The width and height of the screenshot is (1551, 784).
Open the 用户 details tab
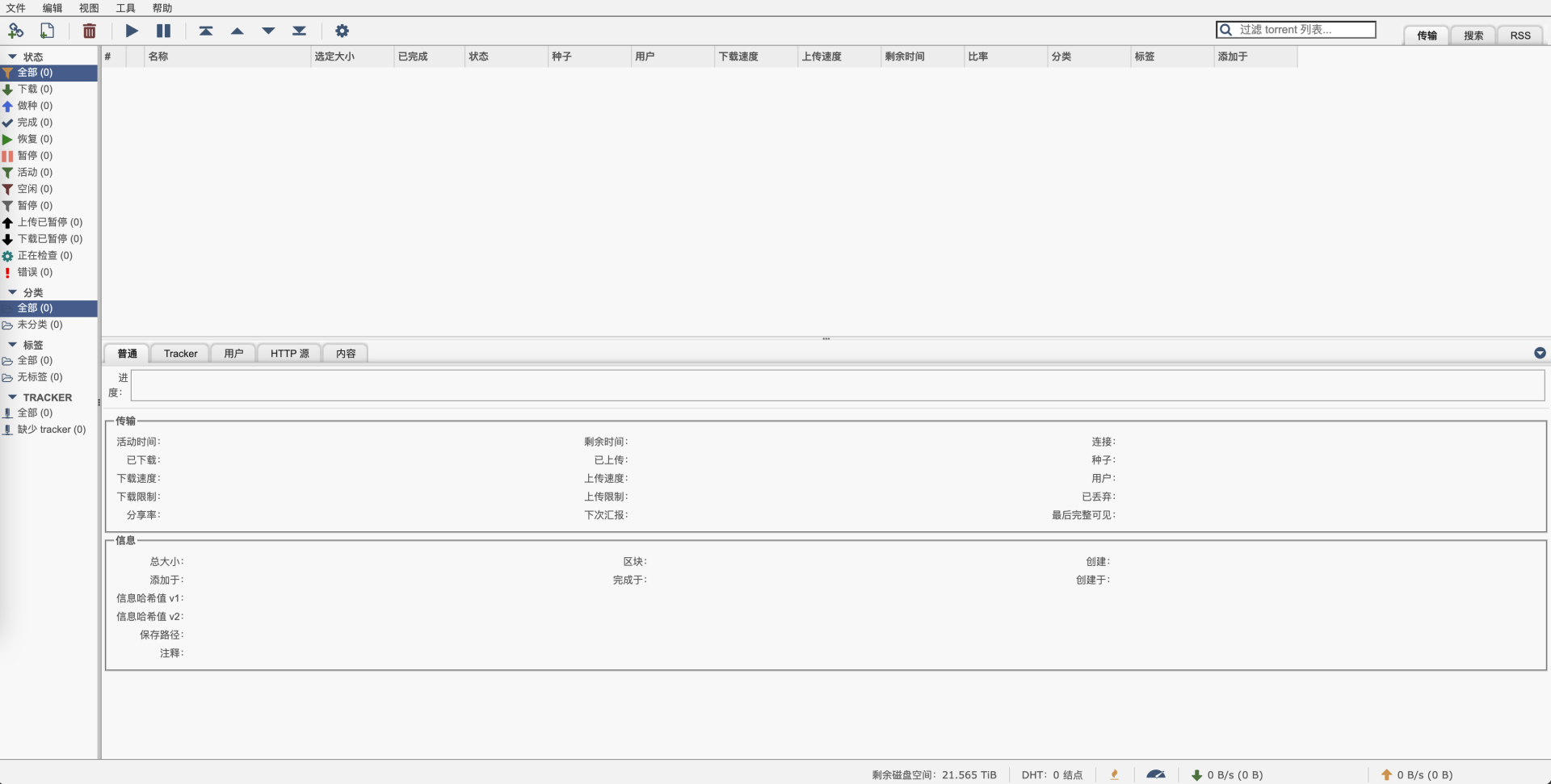click(x=233, y=354)
